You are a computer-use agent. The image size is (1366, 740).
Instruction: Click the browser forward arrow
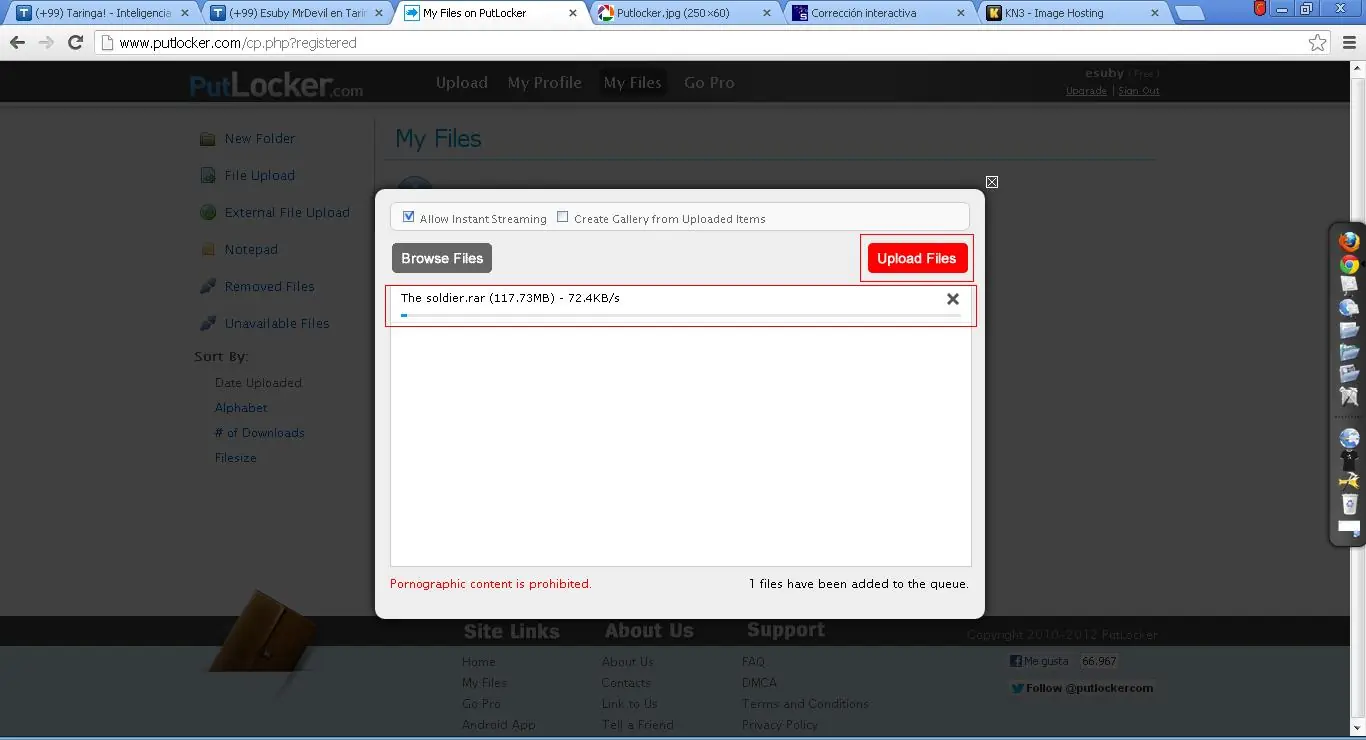click(46, 43)
